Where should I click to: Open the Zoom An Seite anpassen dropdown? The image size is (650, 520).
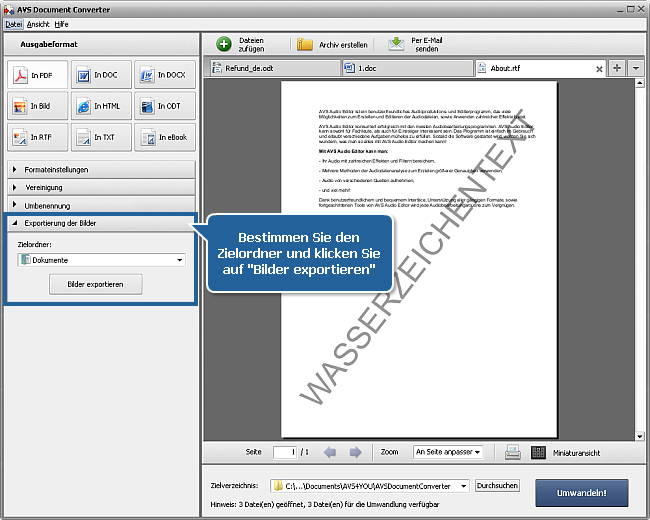click(x=448, y=452)
